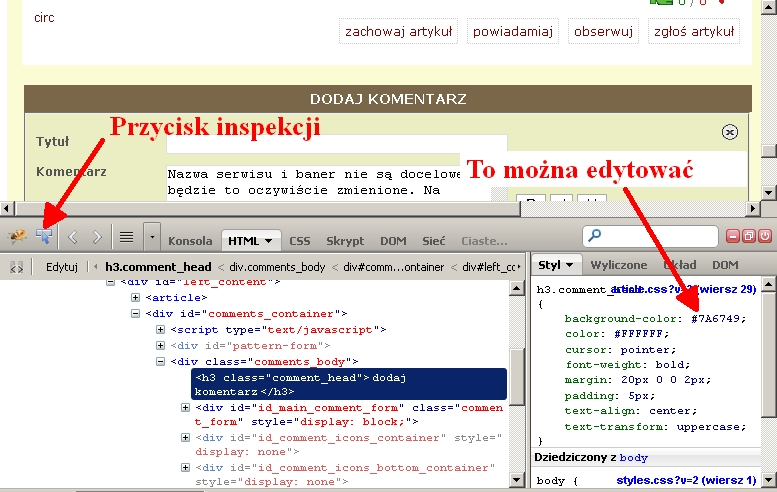The height and width of the screenshot is (492, 777).
Task: Close the comment form with X icon
Action: tap(729, 132)
